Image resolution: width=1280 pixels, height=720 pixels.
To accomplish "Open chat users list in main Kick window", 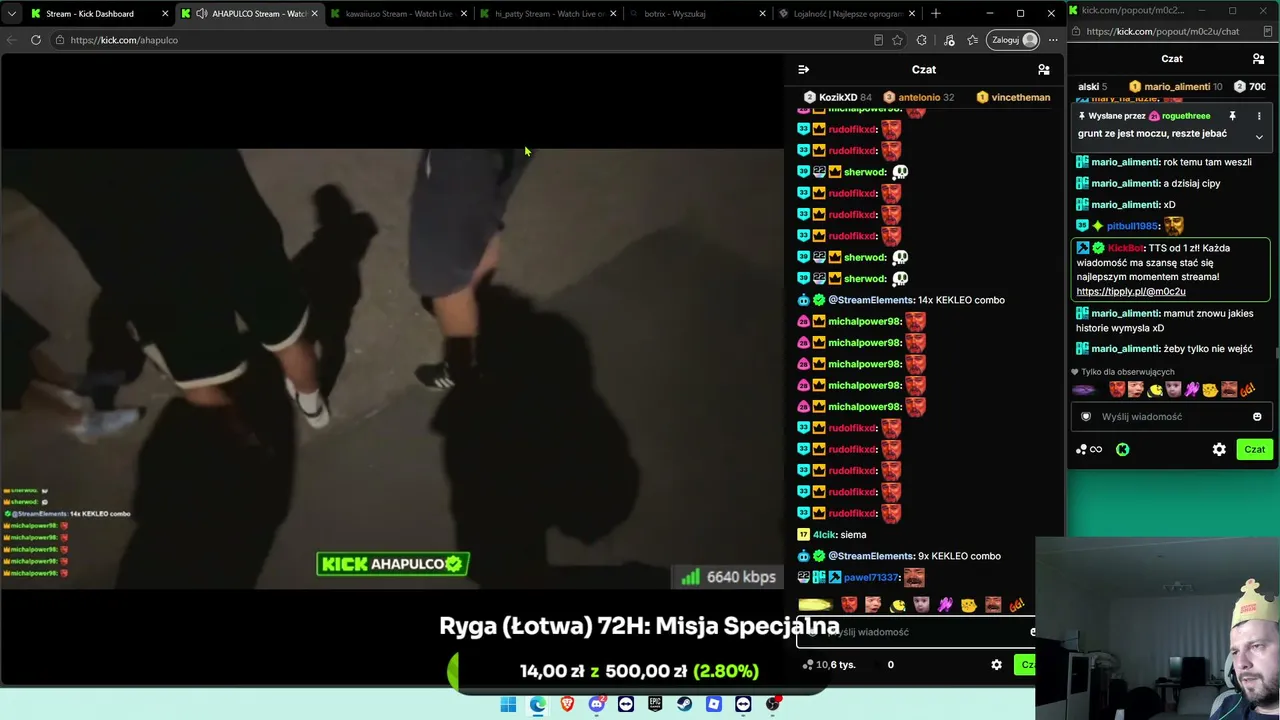I will [x=1043, y=70].
